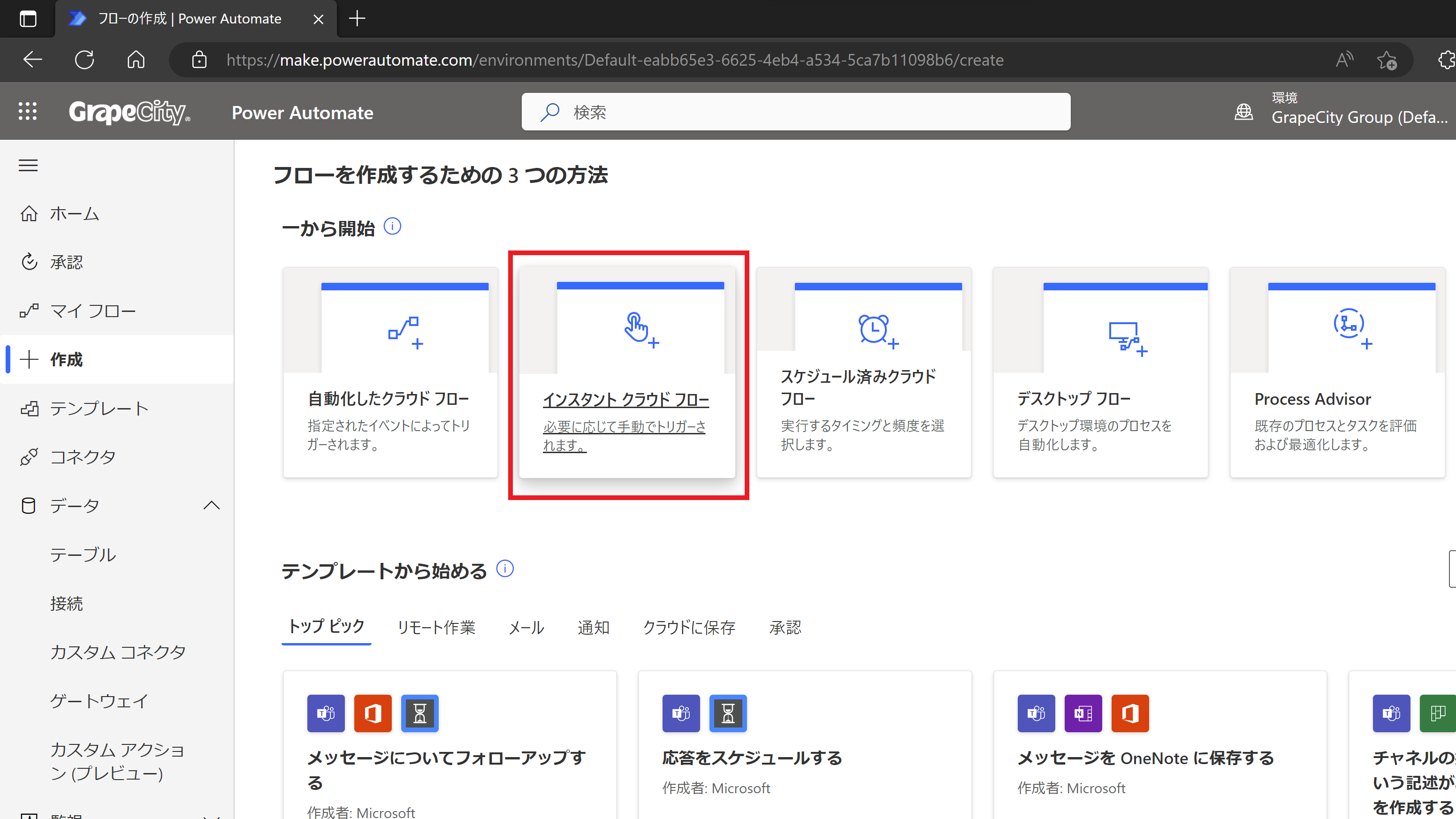The width and height of the screenshot is (1456, 819).
Task: Click the OneNote icon on the OneNote template card
Action: point(1083,713)
